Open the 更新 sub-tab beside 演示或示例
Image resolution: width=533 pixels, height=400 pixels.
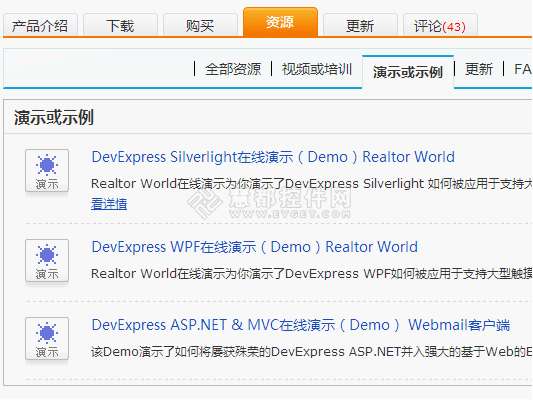pos(479,69)
